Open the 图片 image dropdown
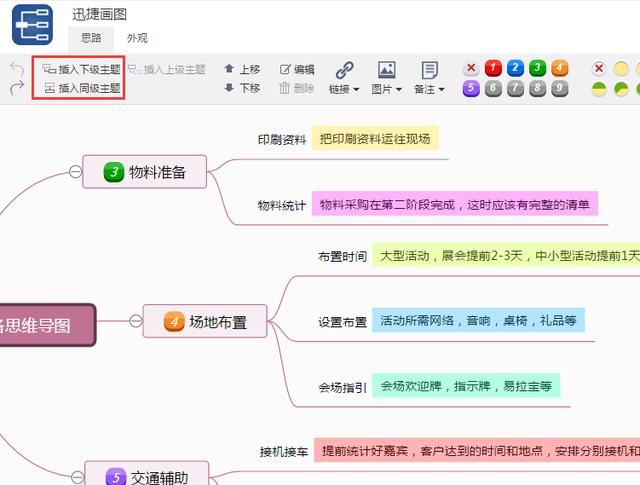The width and height of the screenshot is (640, 485). 386,79
